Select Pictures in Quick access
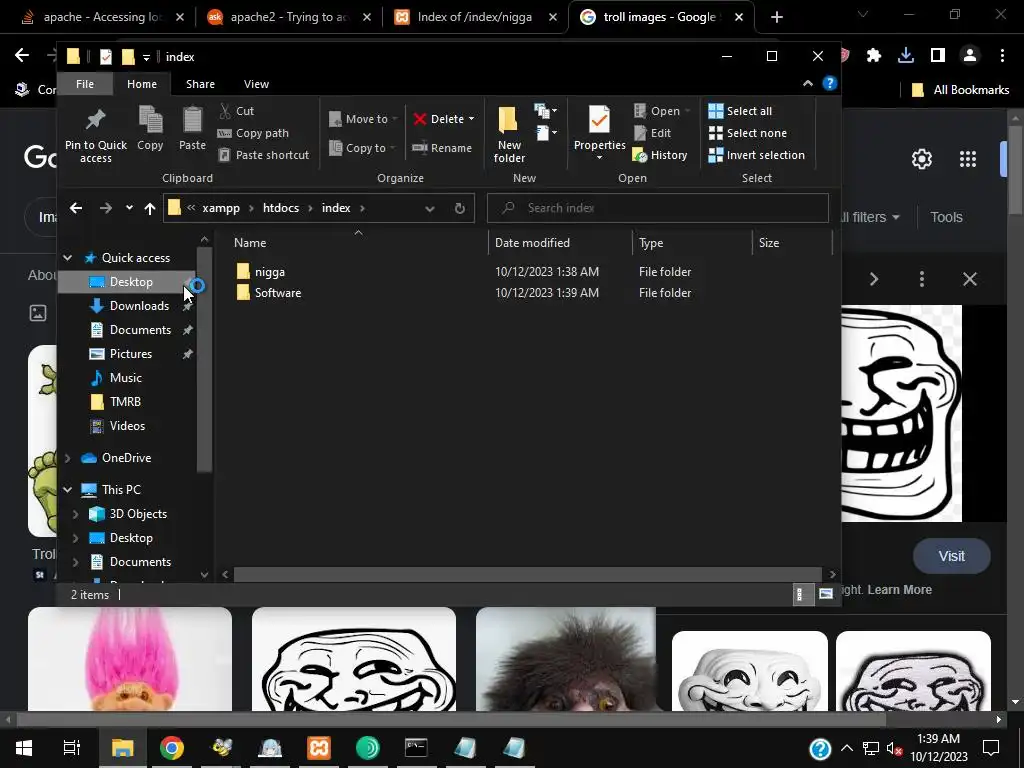Viewport: 1024px width, 768px height. click(131, 354)
